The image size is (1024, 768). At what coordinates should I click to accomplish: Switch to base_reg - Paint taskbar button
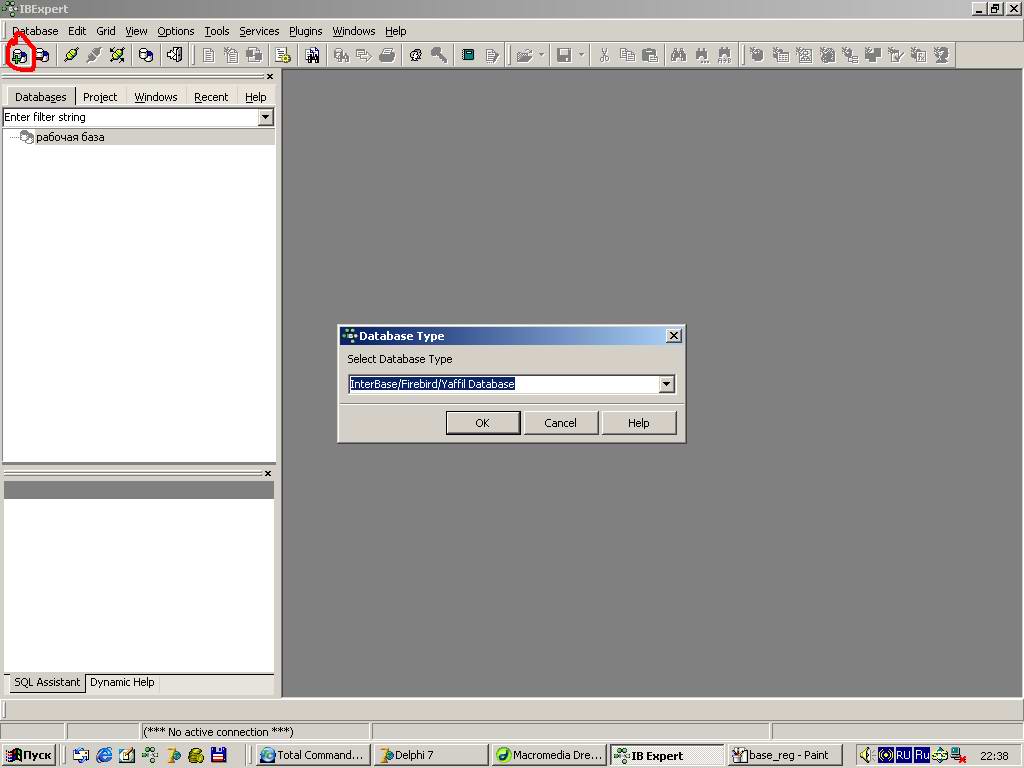tap(785, 755)
